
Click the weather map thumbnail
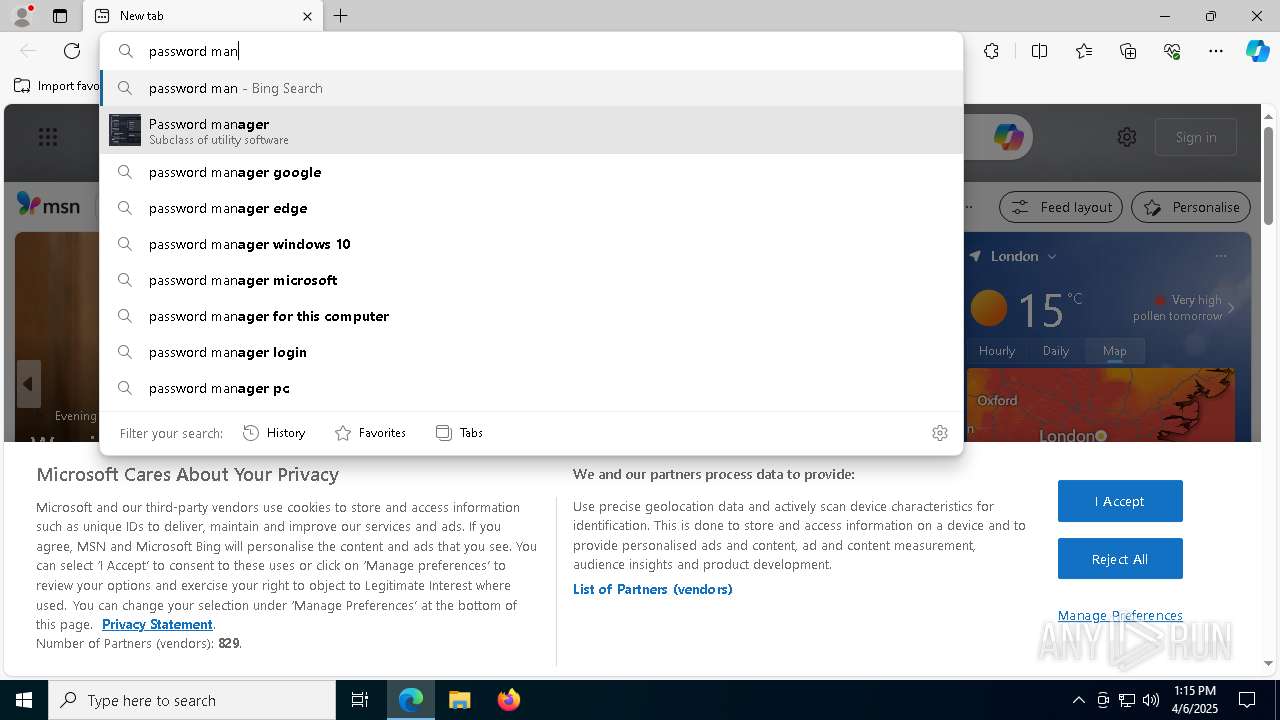(x=1101, y=405)
